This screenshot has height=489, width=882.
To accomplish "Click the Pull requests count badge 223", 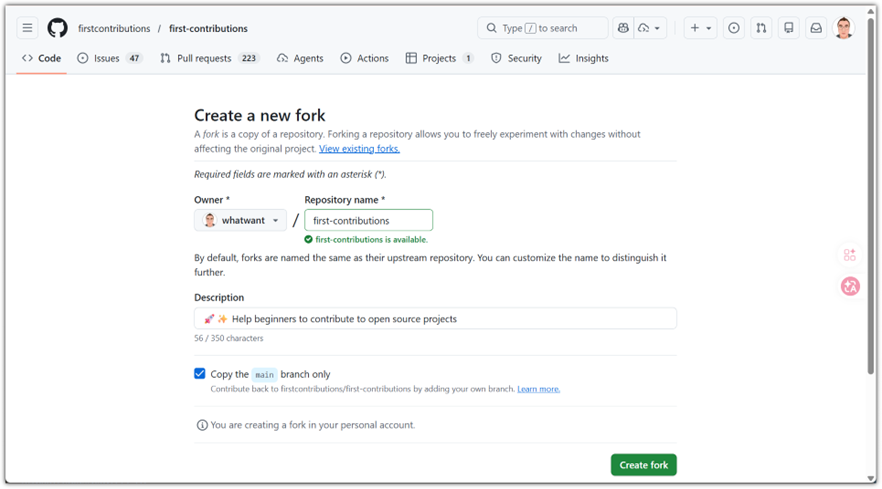I will pos(249,58).
